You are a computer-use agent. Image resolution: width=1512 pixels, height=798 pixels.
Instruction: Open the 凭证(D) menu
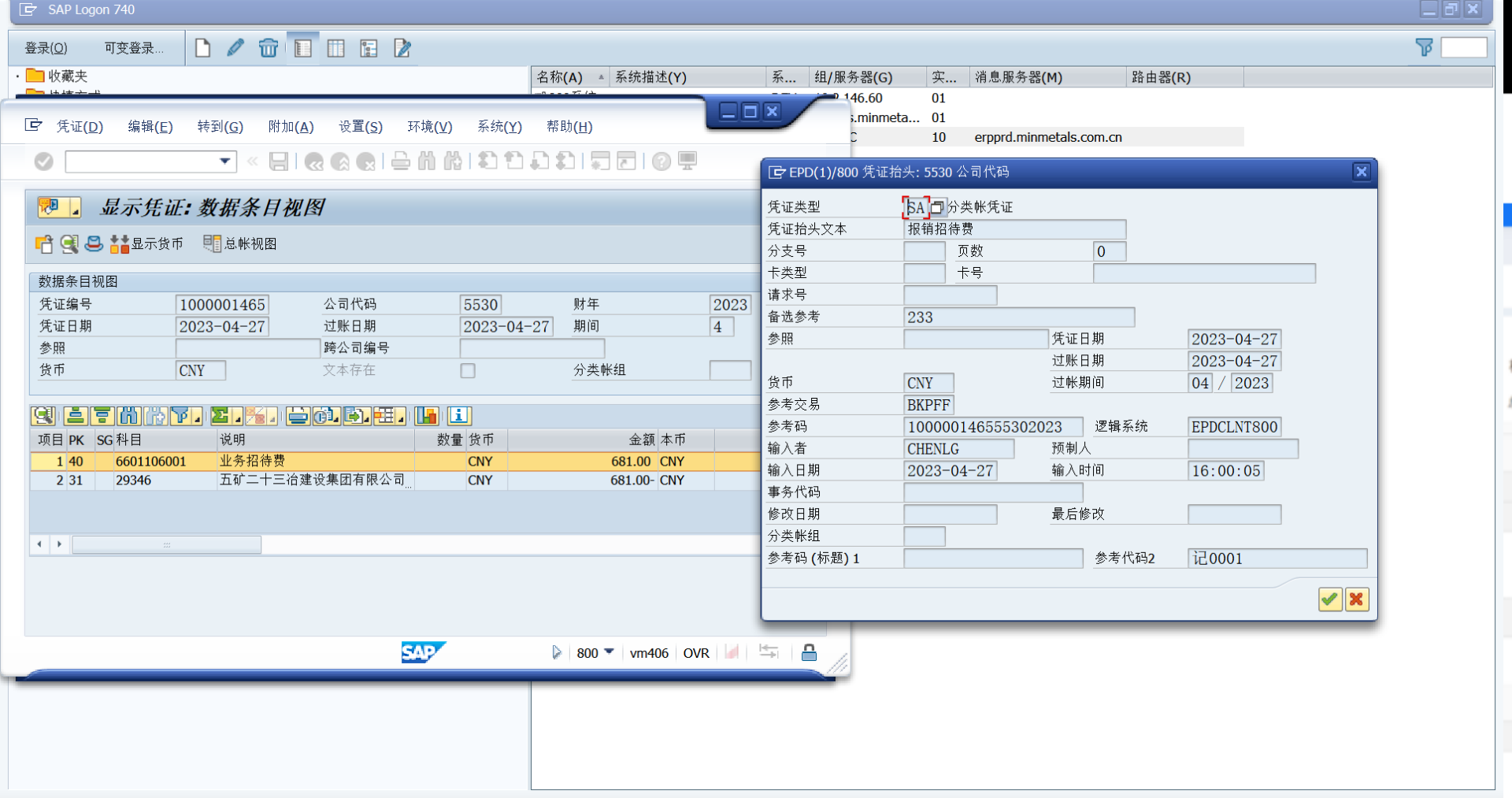point(80,127)
